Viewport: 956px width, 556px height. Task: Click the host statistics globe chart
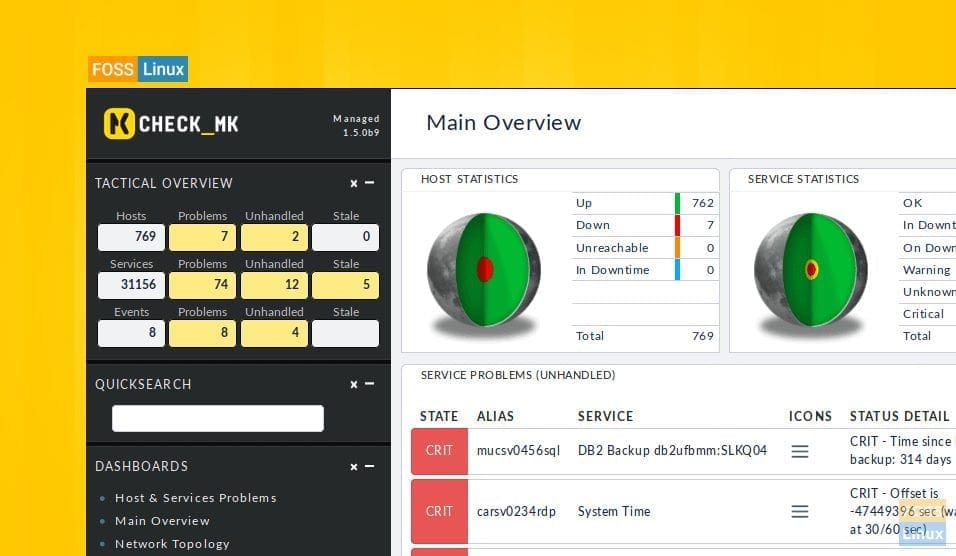[x=484, y=269]
